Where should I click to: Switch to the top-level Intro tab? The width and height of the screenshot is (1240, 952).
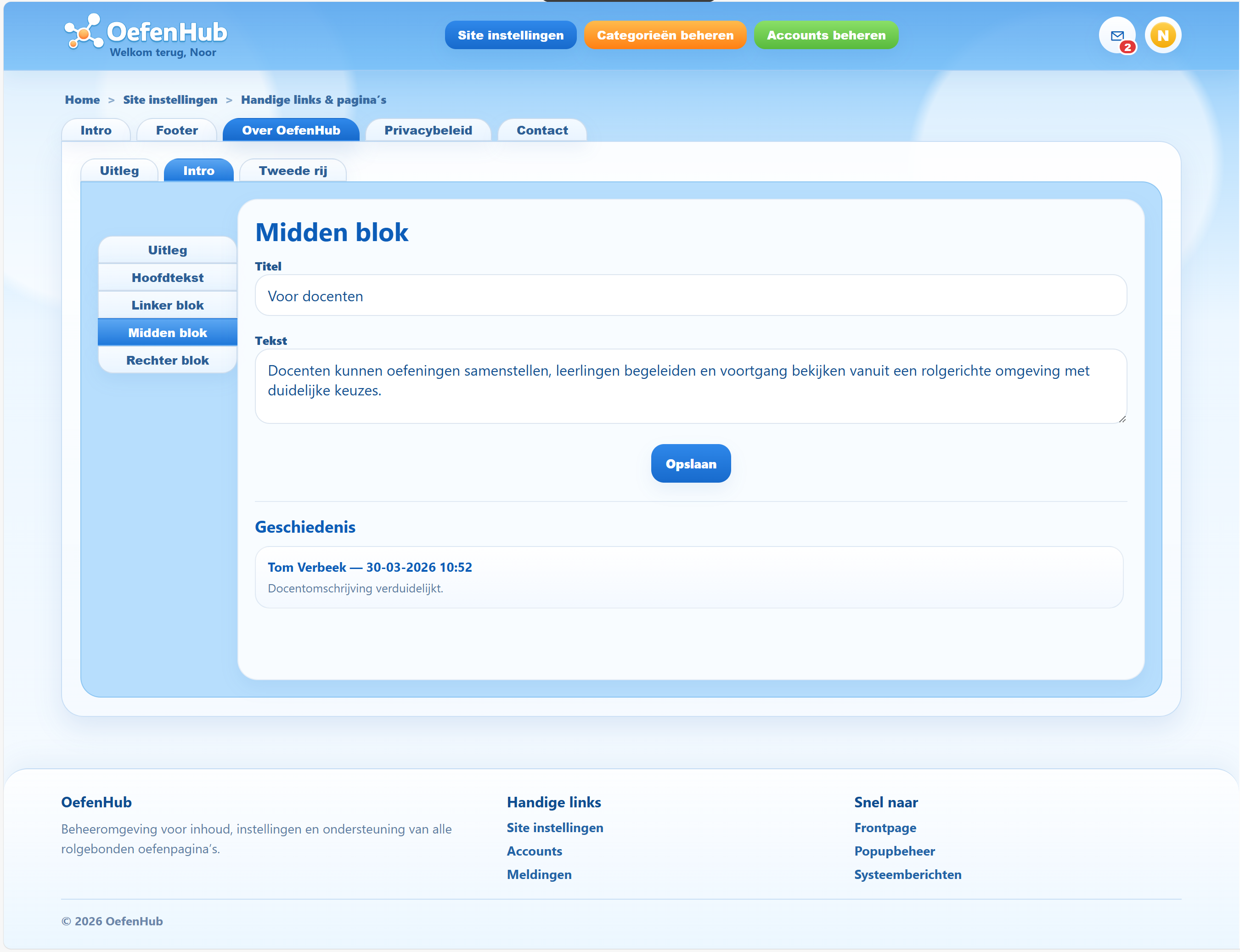(x=96, y=130)
